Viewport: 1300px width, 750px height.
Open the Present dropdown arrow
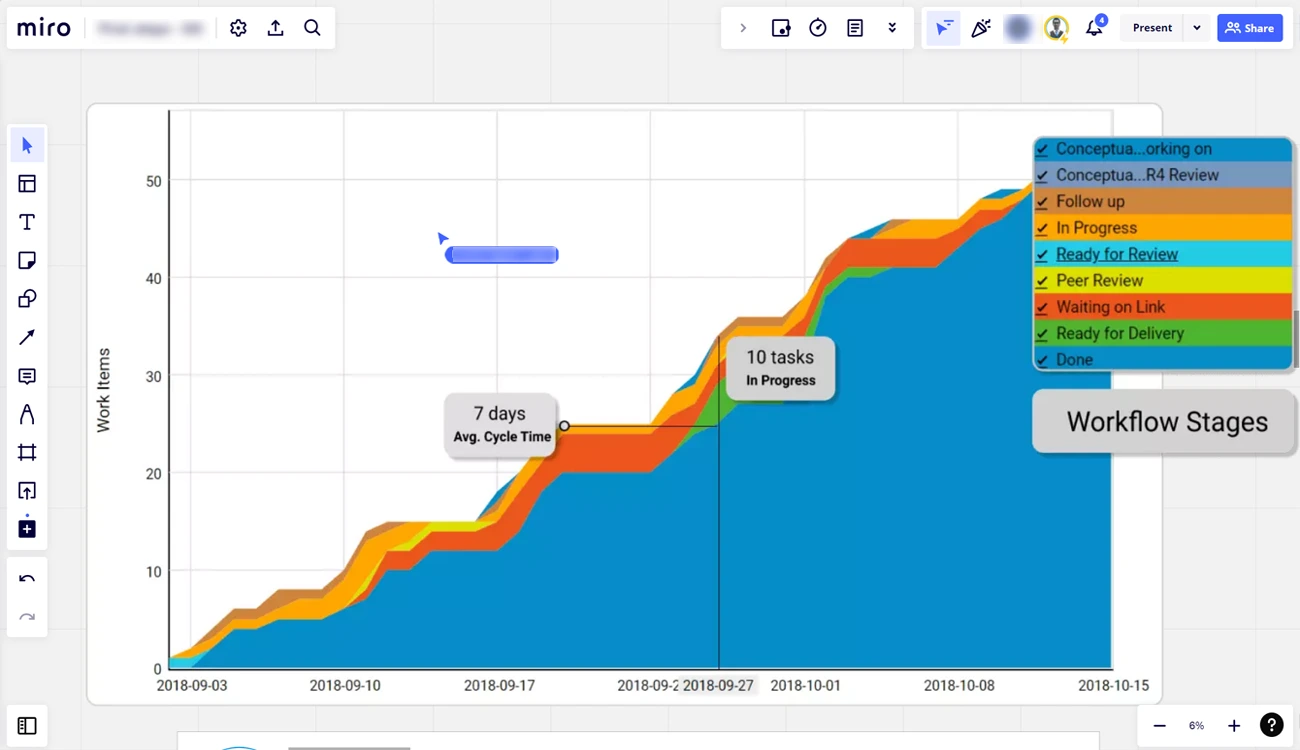coord(1196,28)
